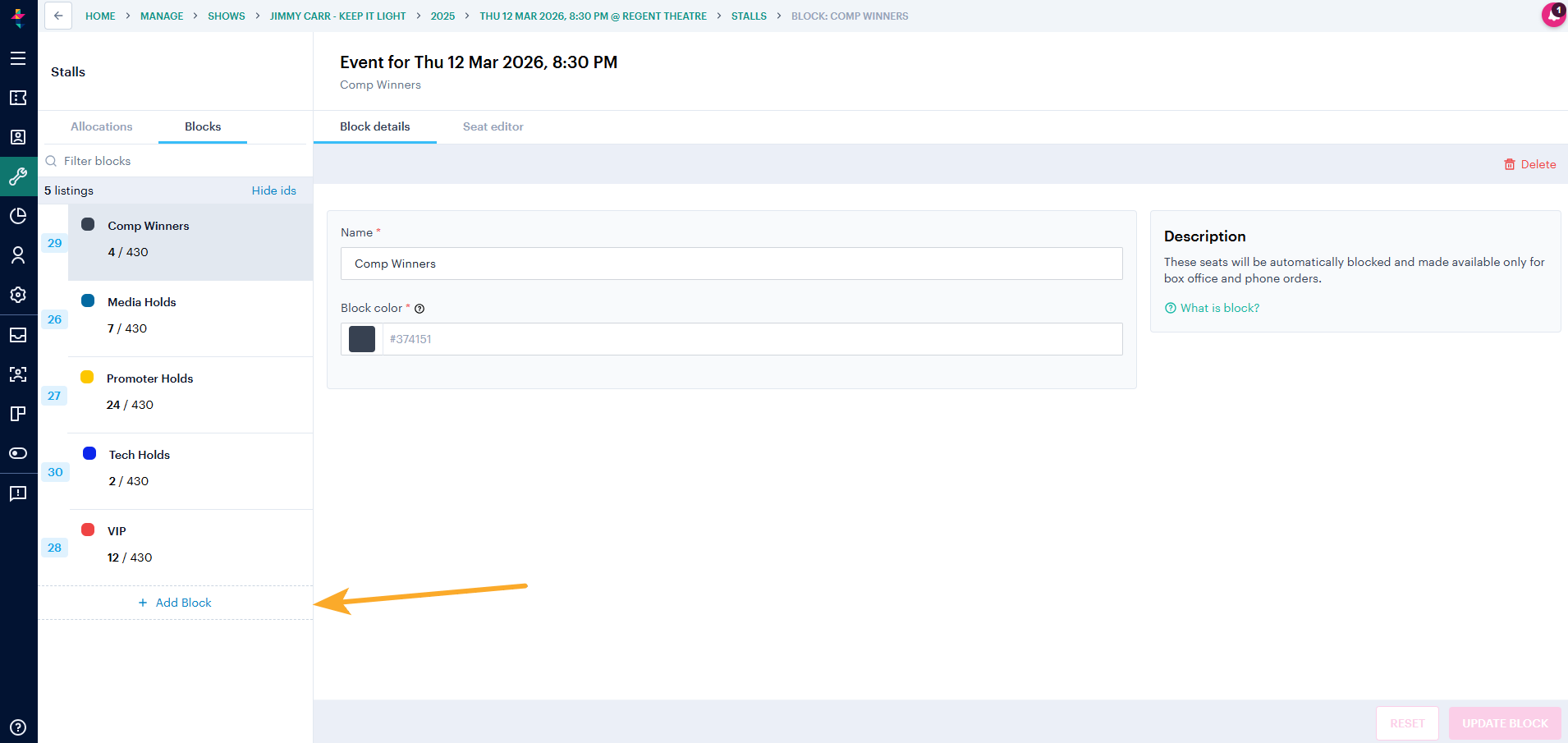Open the Seat editor tab
This screenshot has height=743, width=1568.
click(493, 126)
